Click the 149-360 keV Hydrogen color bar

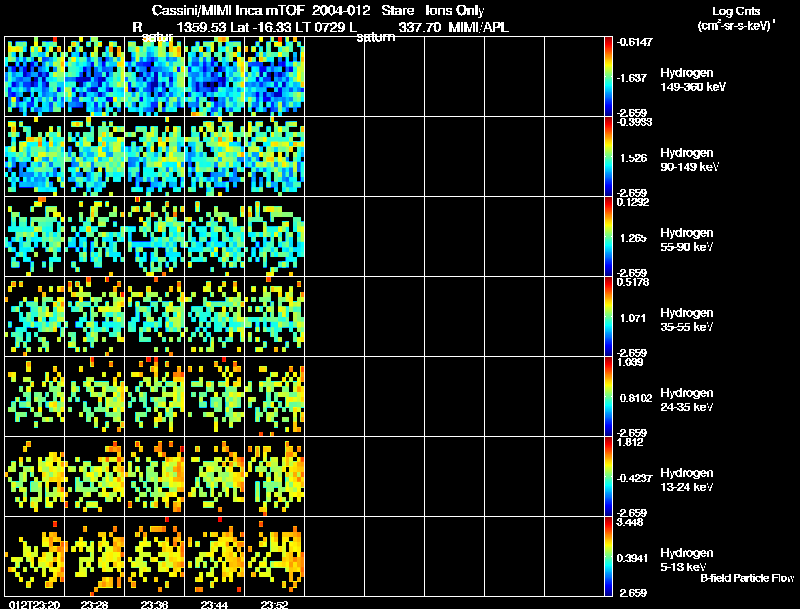(609, 76)
